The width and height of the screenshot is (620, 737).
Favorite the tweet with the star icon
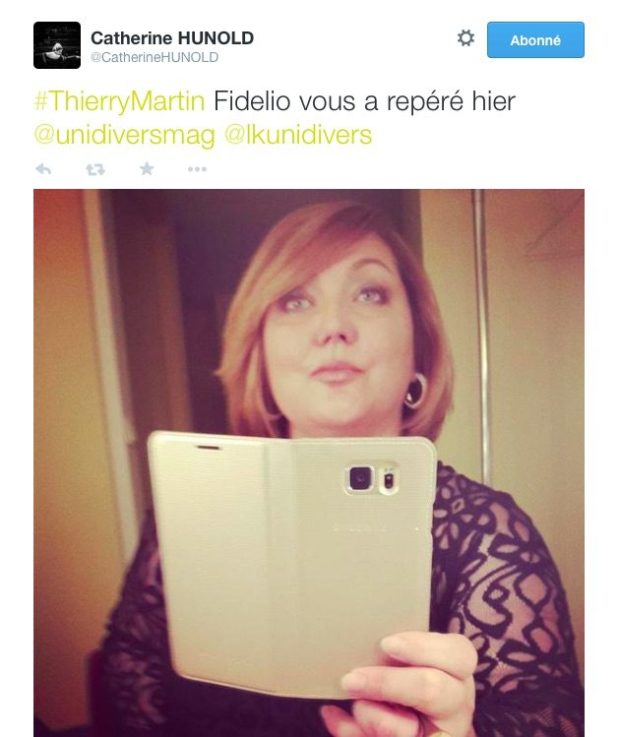pyautogui.click(x=147, y=168)
